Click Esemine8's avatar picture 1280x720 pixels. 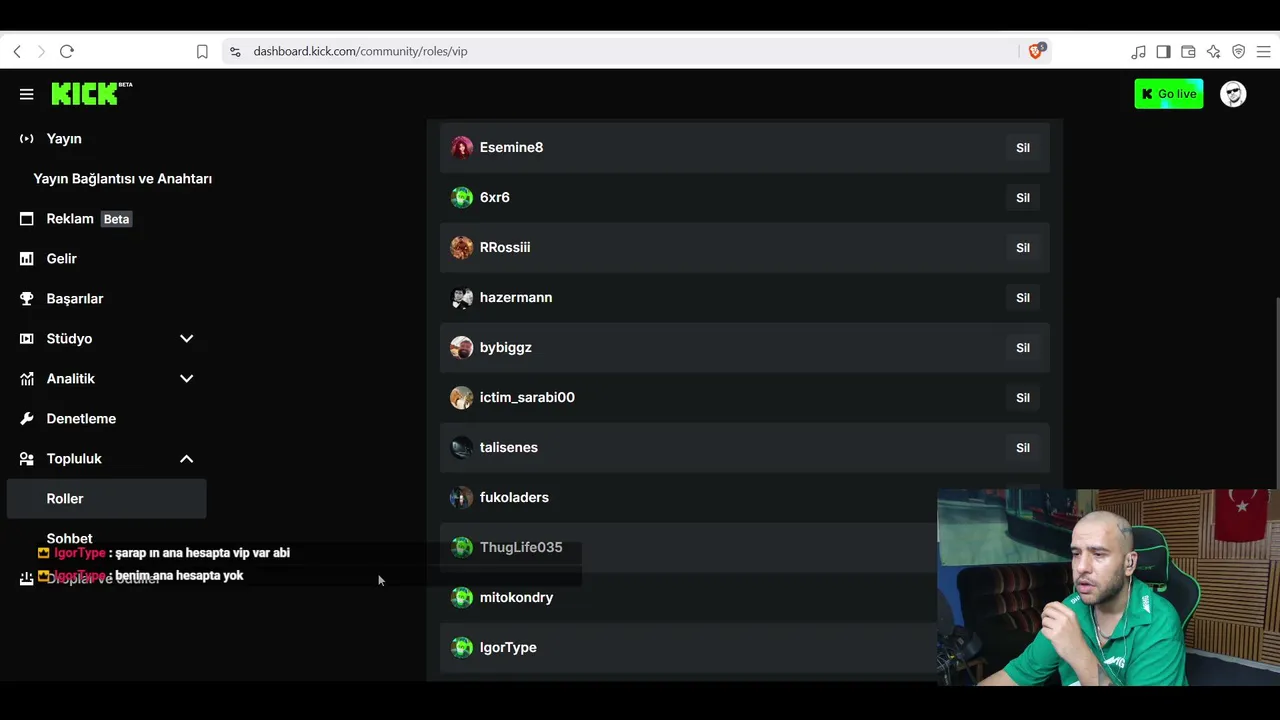(x=462, y=148)
